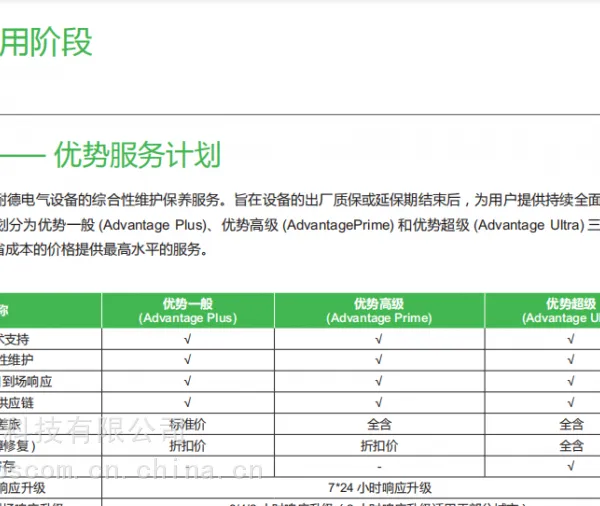This screenshot has height=506, width=600.
Task: Click the 标准价 cell in Advantage Plus column
Action: pos(188,424)
